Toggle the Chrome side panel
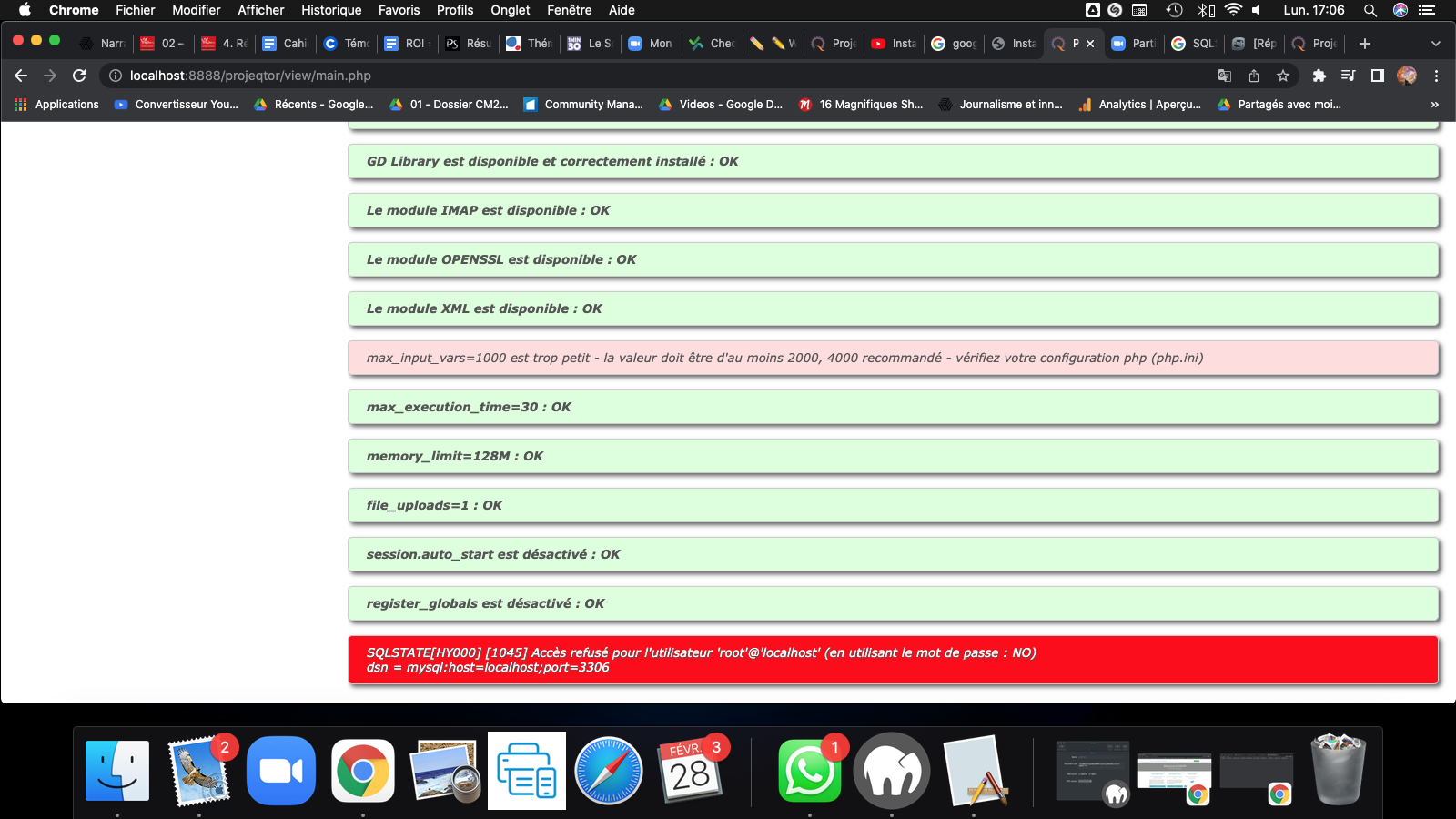1456x819 pixels. (1378, 76)
